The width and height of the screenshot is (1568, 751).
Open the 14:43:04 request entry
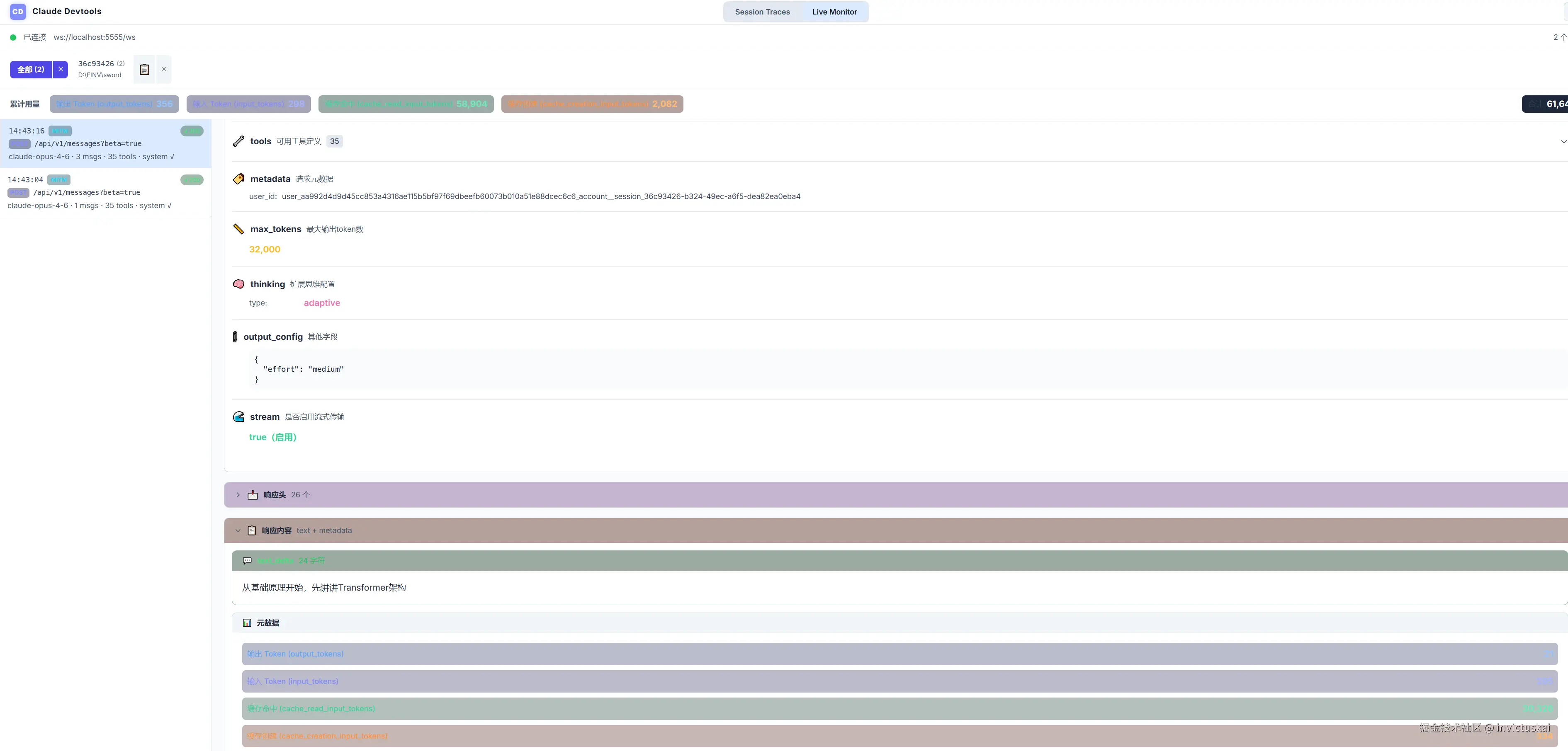105,192
